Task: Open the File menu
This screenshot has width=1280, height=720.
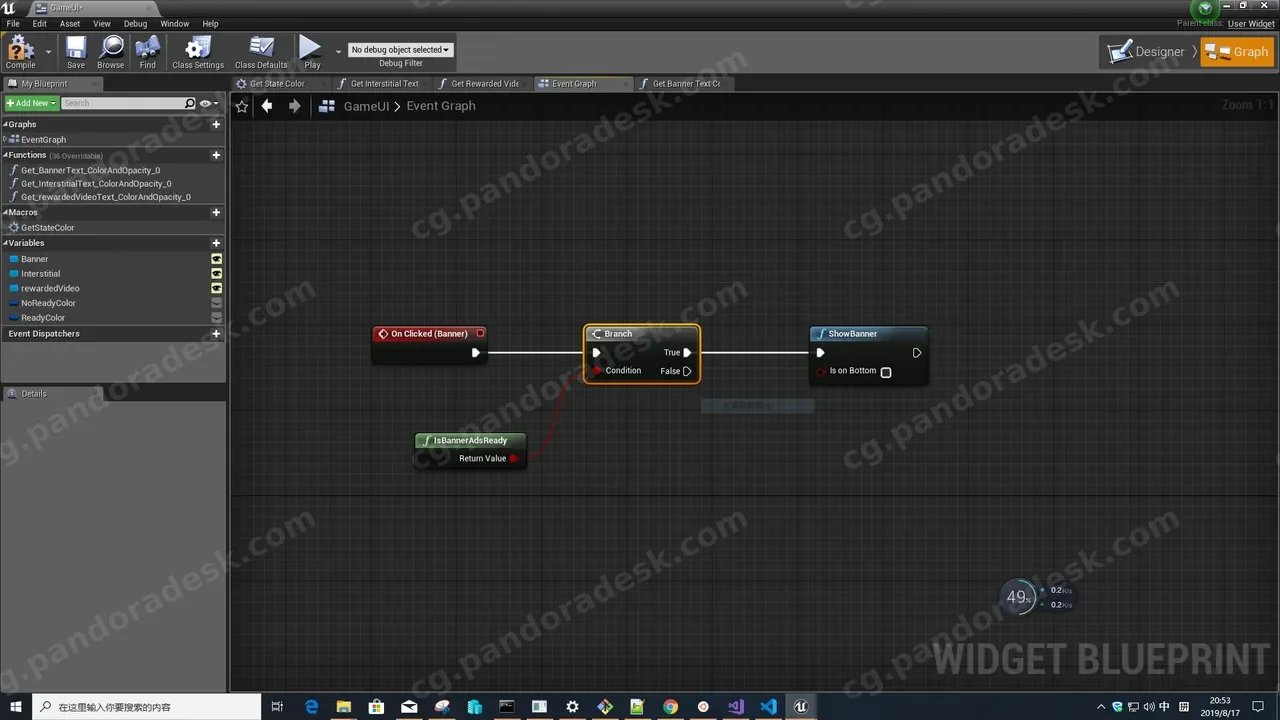Action: pyautogui.click(x=13, y=24)
